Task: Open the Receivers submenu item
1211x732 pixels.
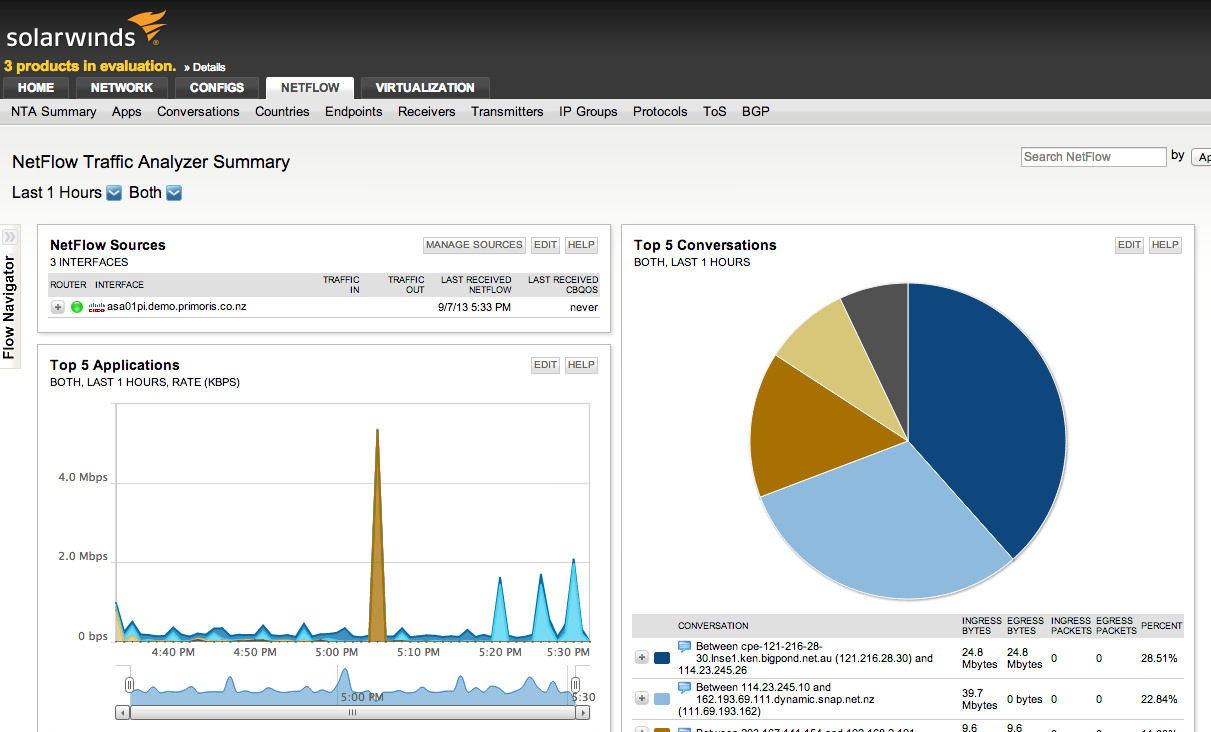Action: (x=427, y=112)
